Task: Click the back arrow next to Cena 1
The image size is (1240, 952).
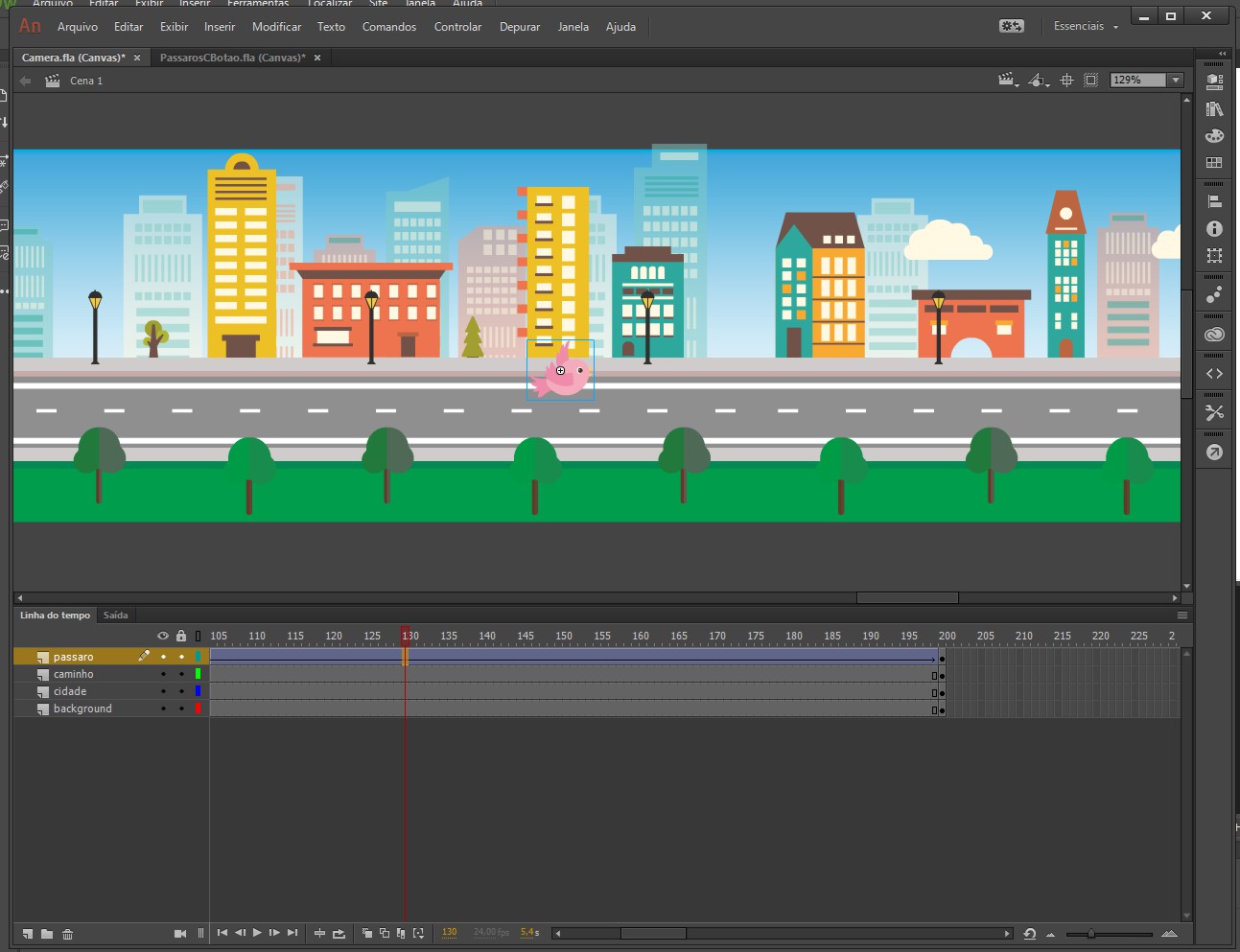Action: 26,81
